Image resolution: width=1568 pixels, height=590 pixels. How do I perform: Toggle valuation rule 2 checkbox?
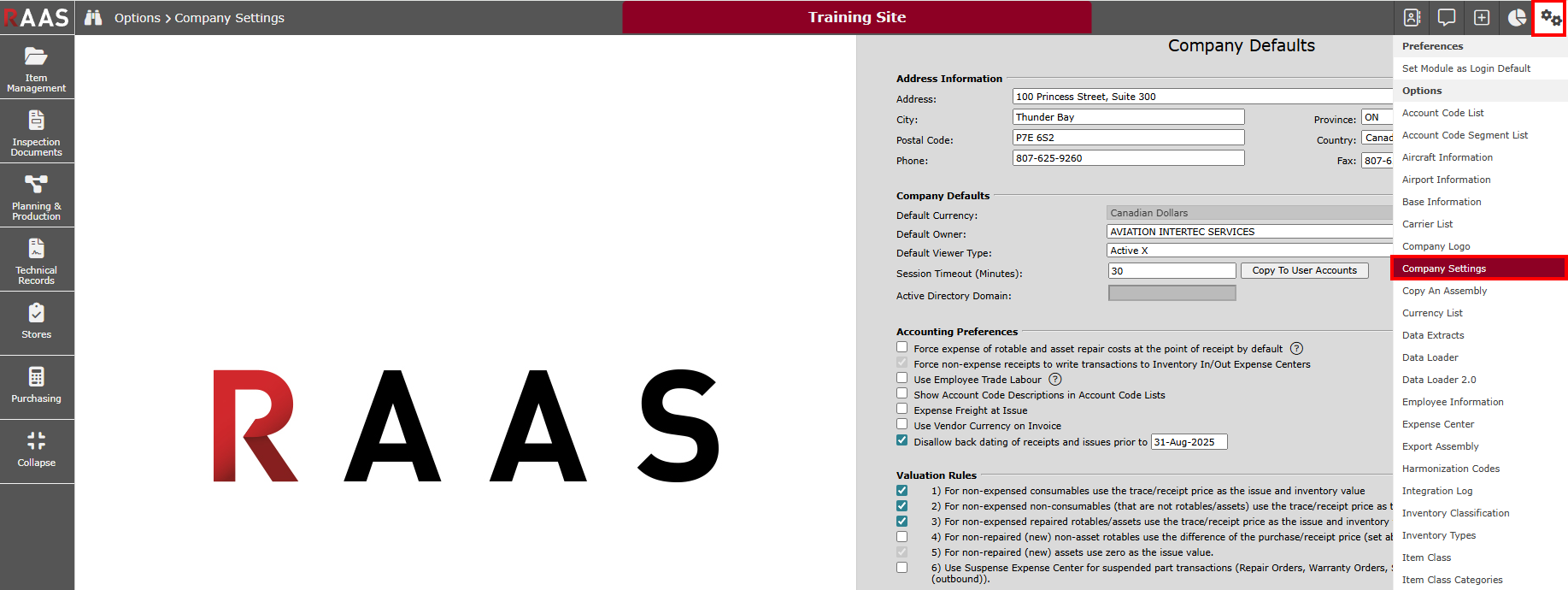[x=901, y=506]
